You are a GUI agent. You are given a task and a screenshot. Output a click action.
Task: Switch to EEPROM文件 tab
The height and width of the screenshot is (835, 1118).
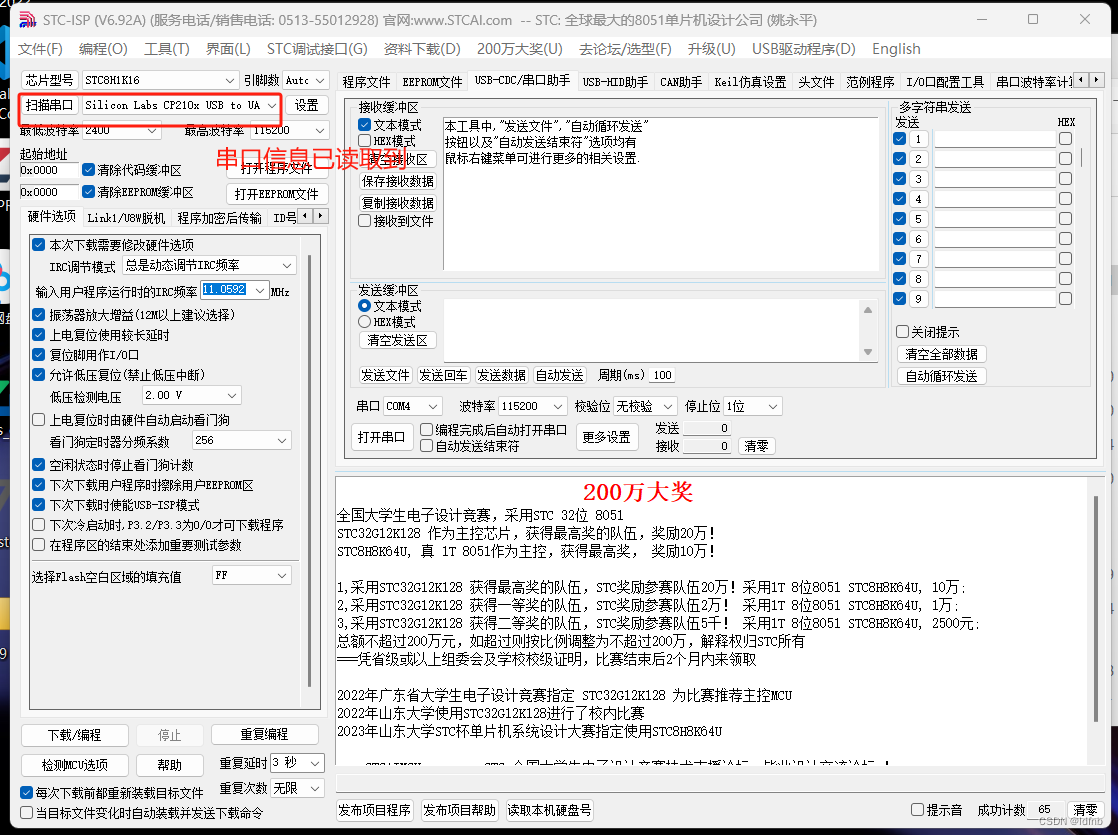[432, 82]
